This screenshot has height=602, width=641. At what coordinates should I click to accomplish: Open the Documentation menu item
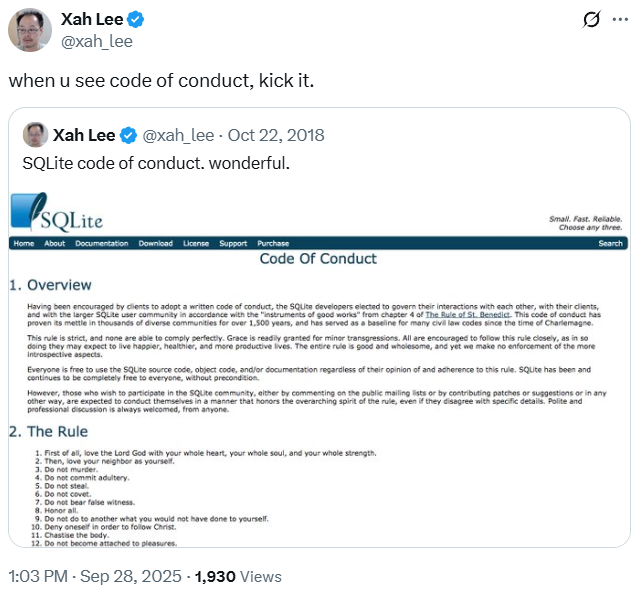pyautogui.click(x=102, y=243)
